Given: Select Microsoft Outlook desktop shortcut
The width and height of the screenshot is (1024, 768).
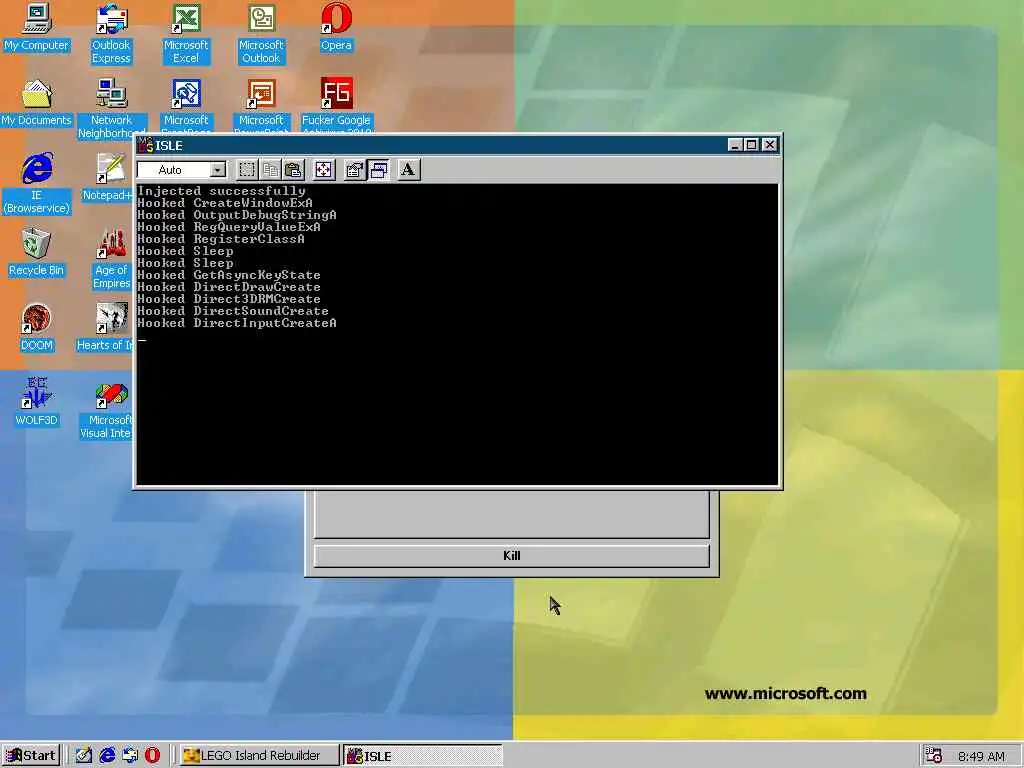Looking at the screenshot, I should pos(261,34).
